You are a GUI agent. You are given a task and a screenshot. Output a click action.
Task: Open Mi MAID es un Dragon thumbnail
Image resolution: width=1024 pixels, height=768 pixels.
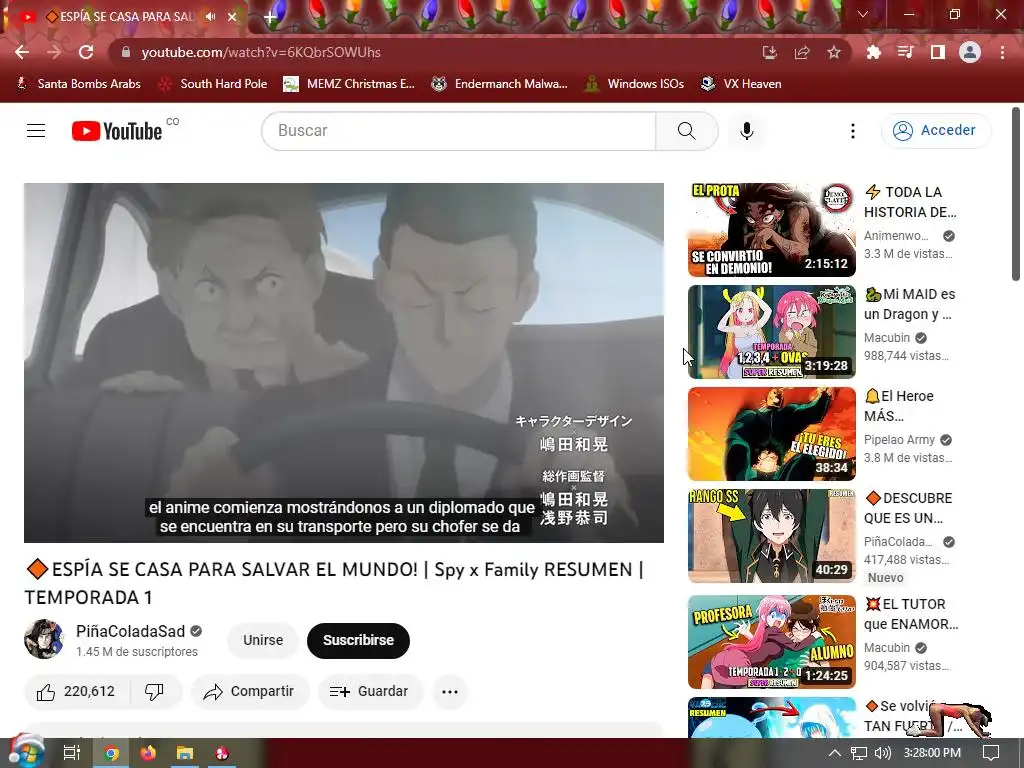(772, 332)
